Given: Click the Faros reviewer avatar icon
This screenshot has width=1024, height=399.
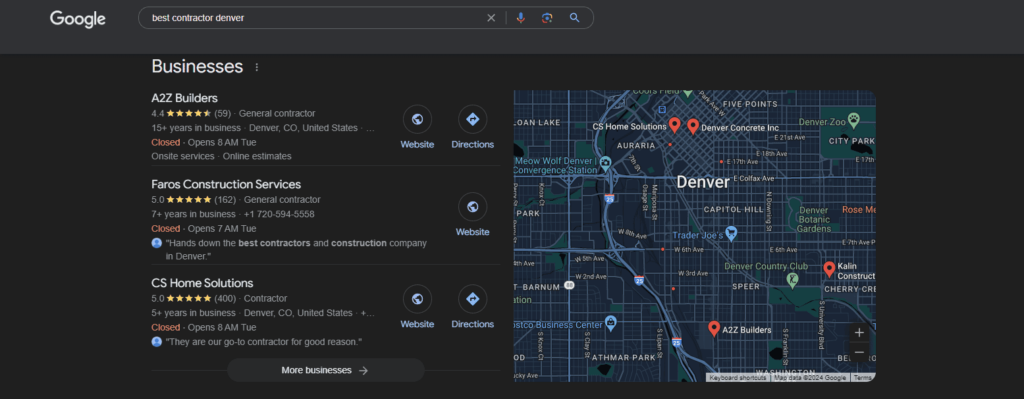Looking at the screenshot, I should 157,243.
